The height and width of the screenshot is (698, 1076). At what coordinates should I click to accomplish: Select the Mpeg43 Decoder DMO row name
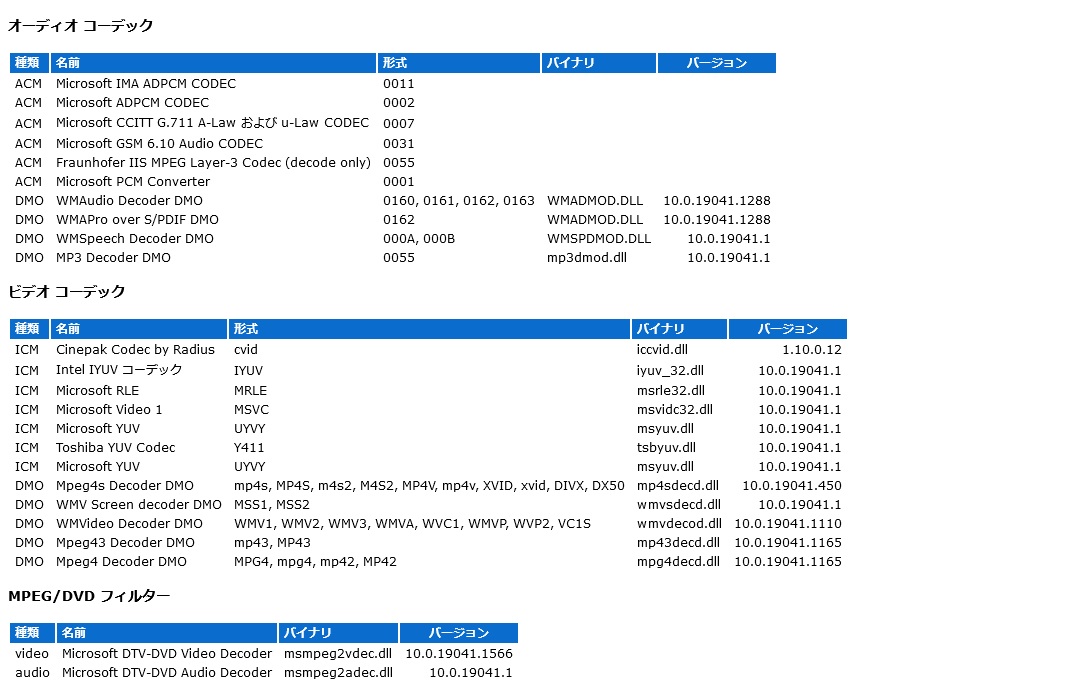tap(125, 543)
